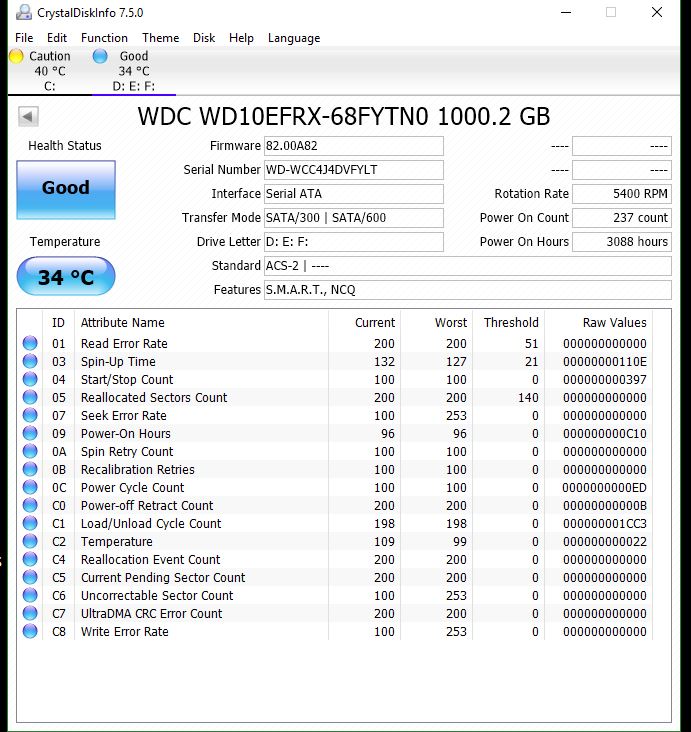Open the Edit menu
The width and height of the screenshot is (691, 732).
point(57,38)
